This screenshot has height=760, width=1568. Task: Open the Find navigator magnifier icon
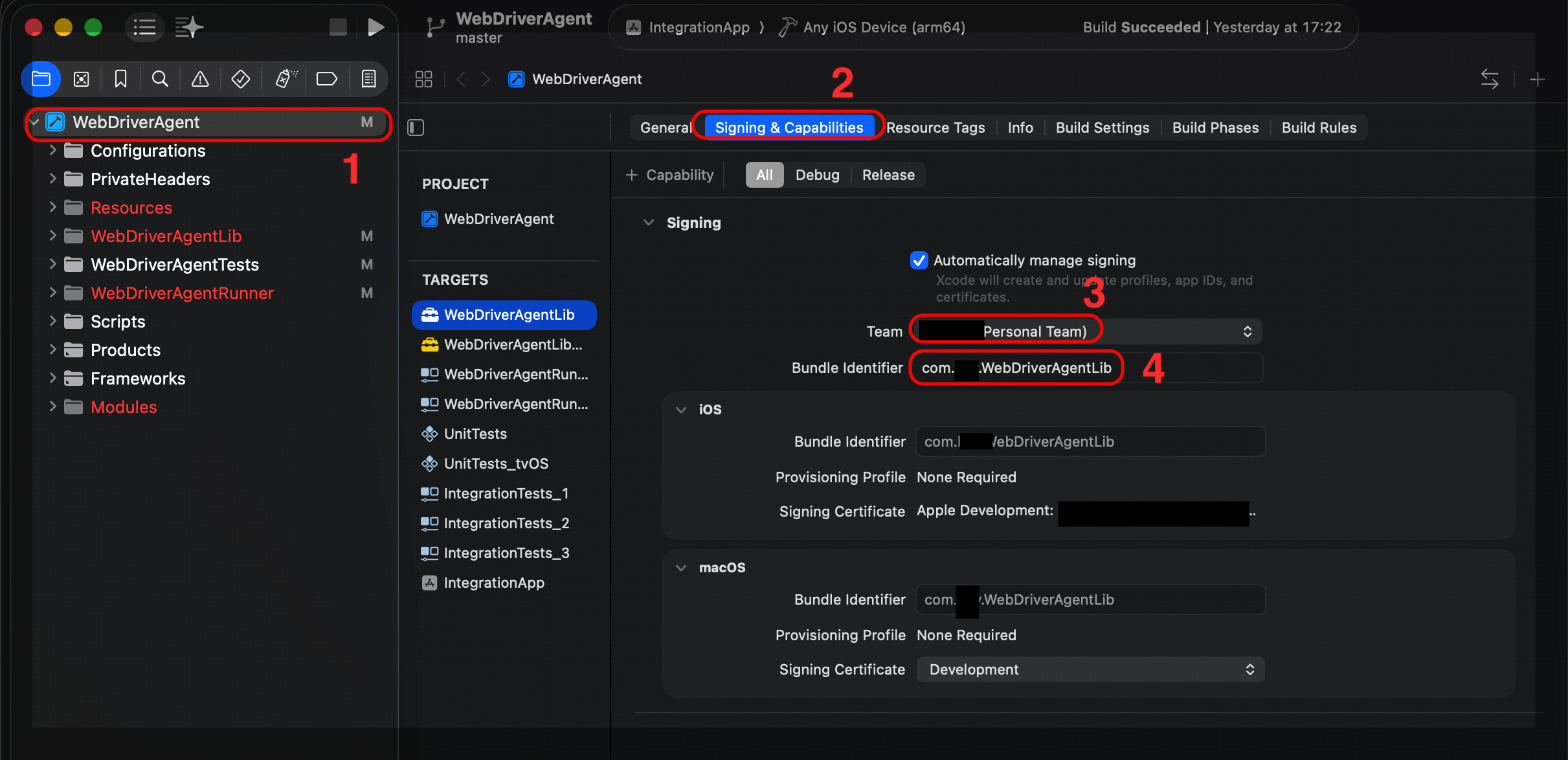(160, 79)
